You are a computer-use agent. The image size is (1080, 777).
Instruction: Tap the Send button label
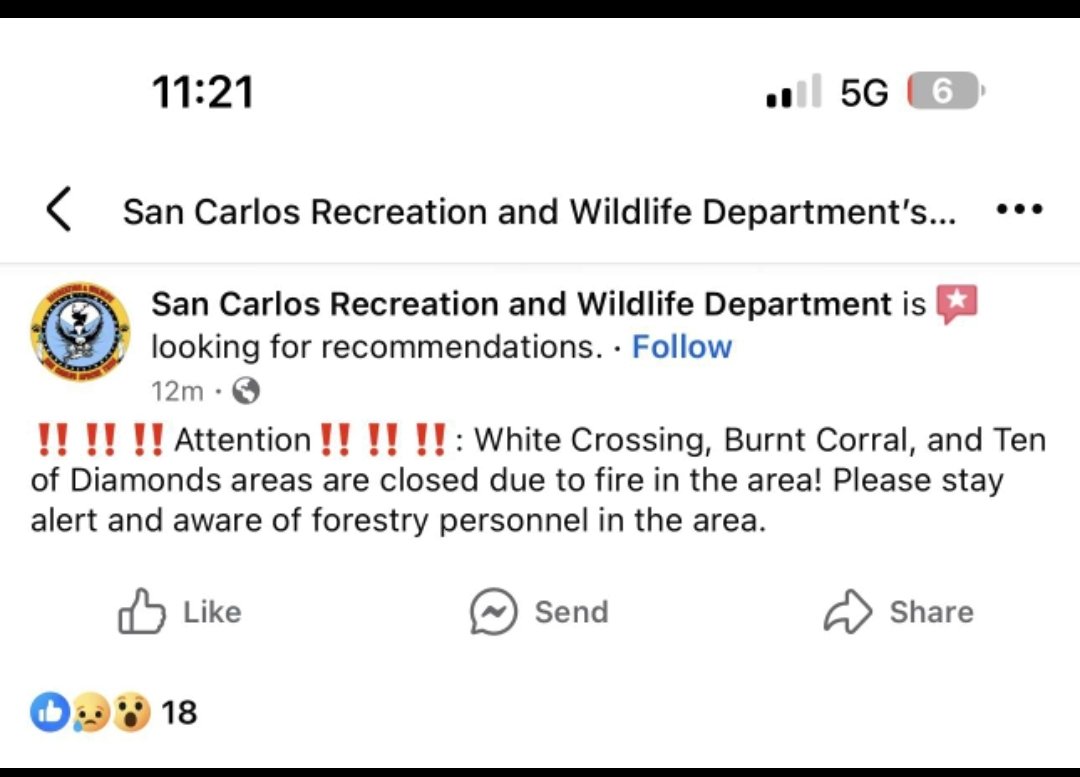click(x=572, y=612)
